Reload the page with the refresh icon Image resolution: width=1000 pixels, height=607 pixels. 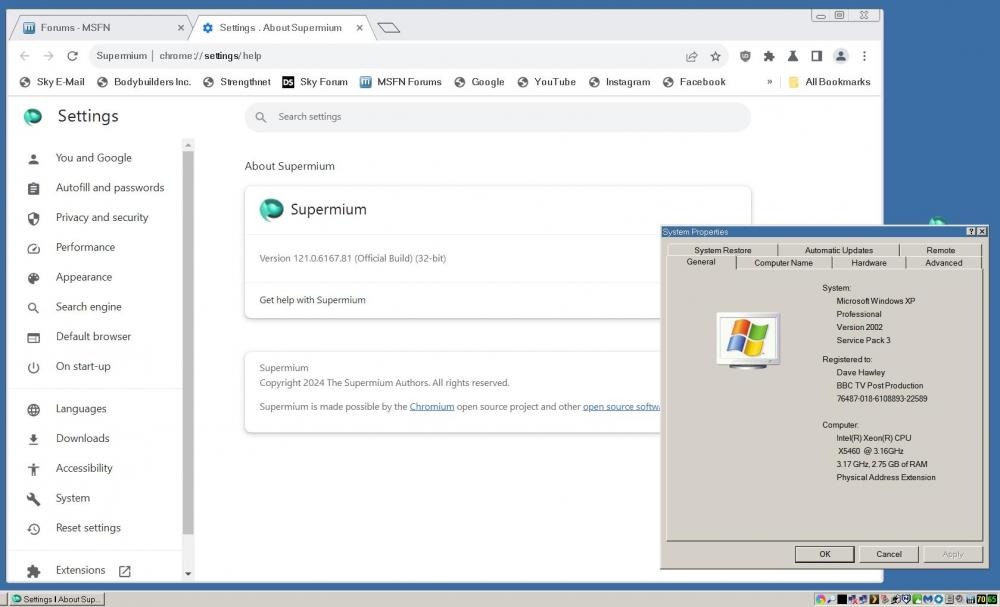click(x=72, y=56)
